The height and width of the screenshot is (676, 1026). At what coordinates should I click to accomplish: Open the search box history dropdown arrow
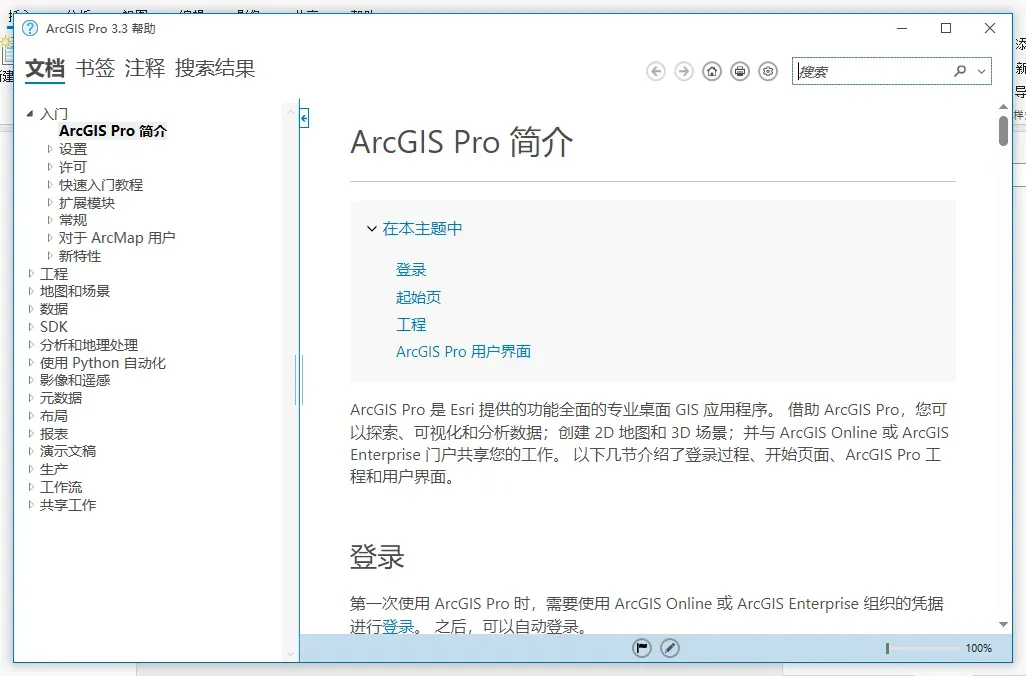[x=982, y=71]
